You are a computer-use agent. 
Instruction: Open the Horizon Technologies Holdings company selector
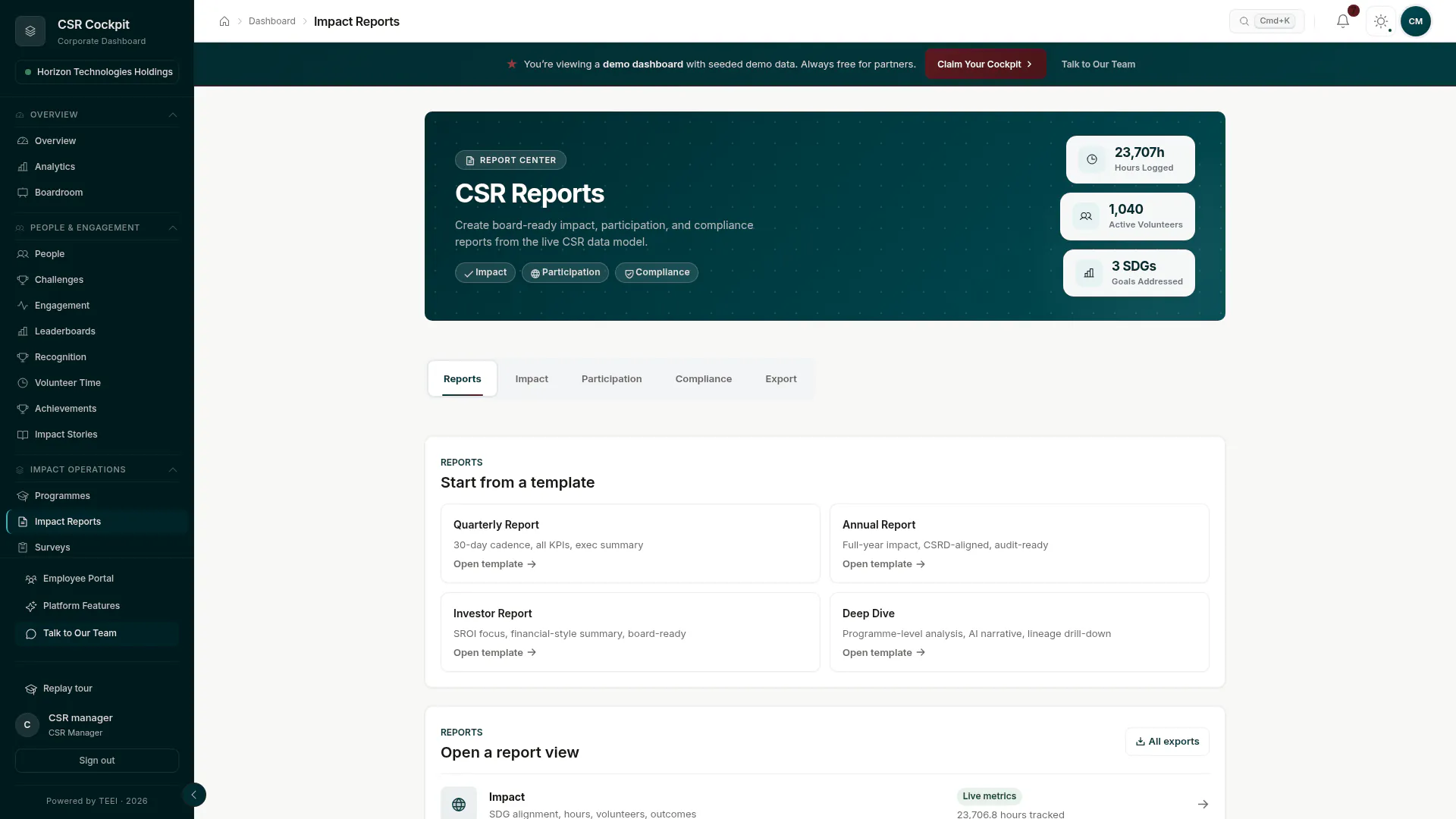pyautogui.click(x=97, y=72)
